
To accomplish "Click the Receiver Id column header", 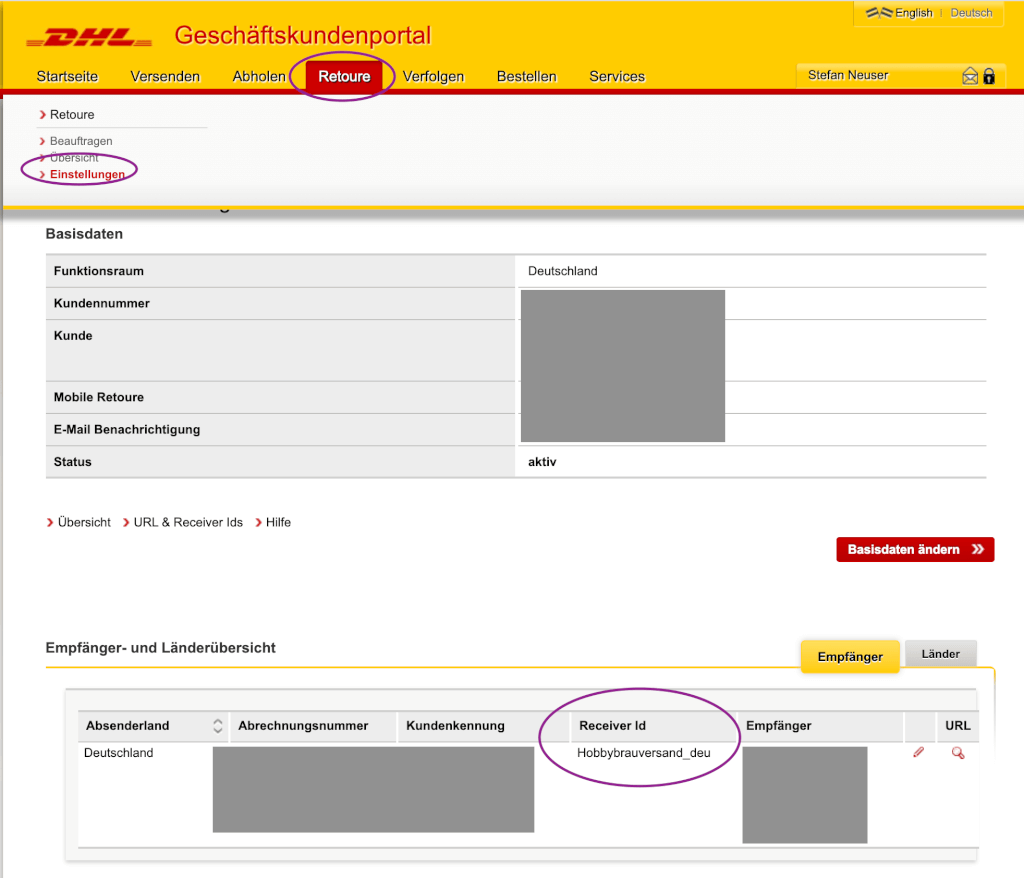I will point(612,726).
